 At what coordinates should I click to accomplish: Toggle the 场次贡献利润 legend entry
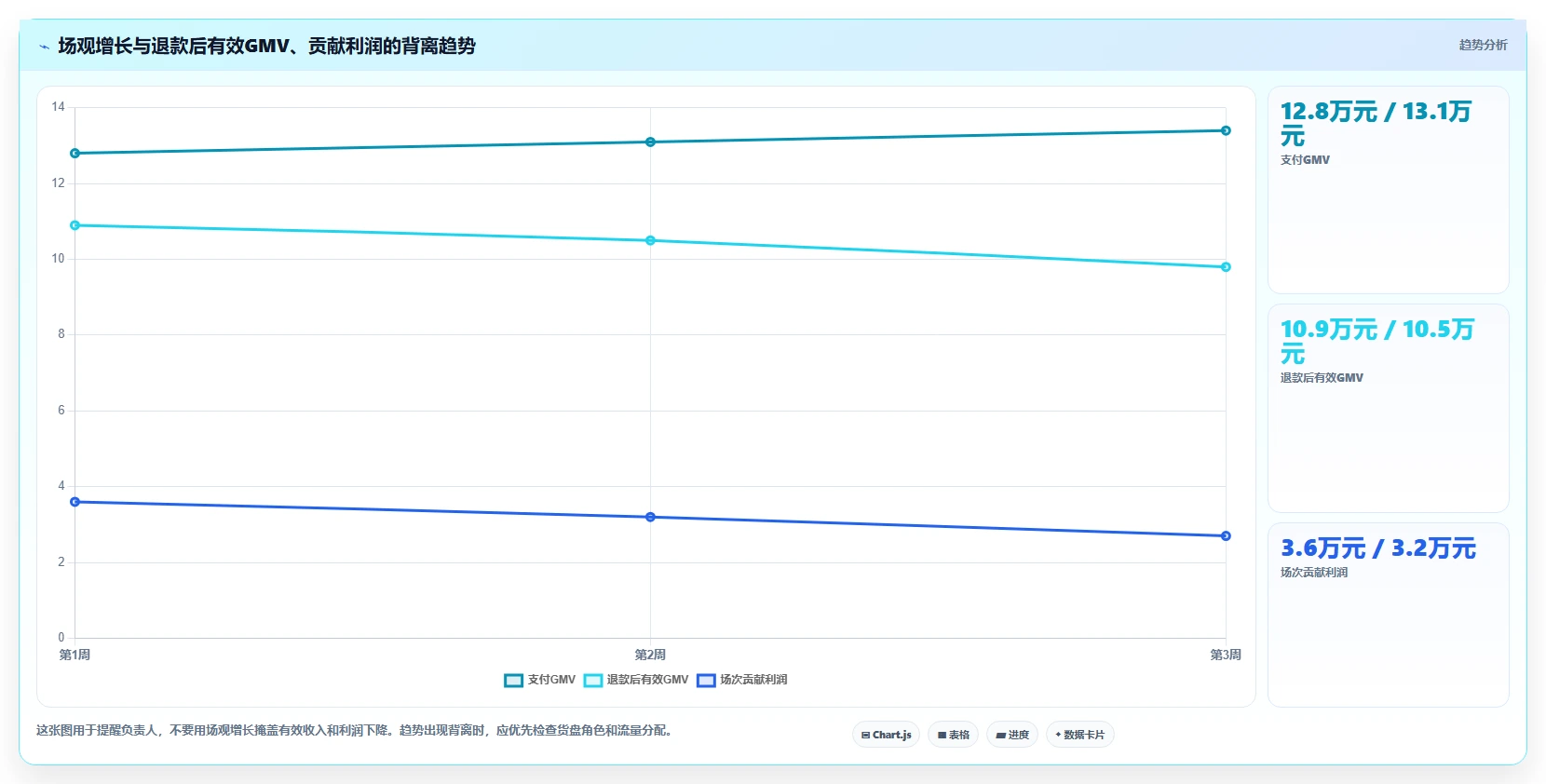point(742,680)
